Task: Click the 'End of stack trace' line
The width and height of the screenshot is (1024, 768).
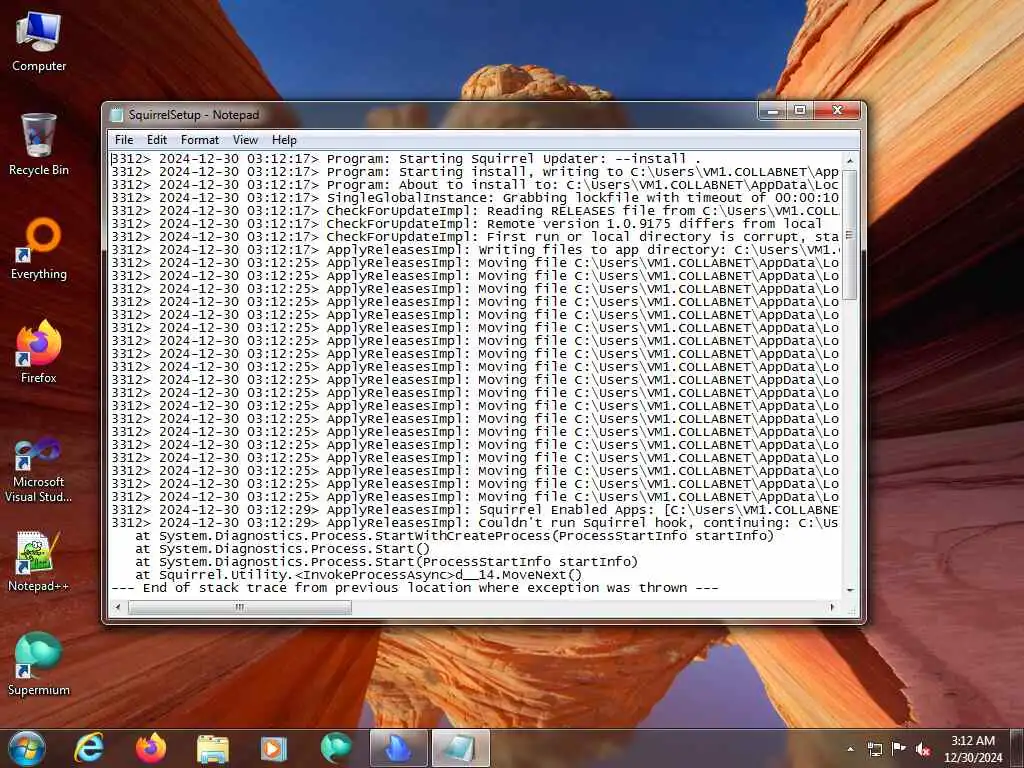Action: click(x=415, y=588)
